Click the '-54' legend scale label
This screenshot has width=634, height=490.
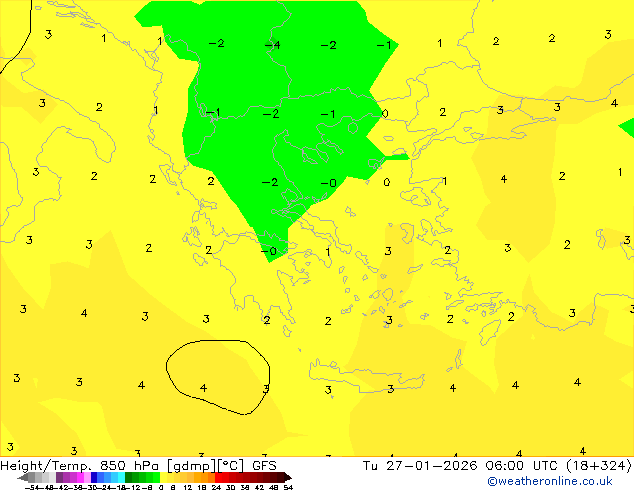[32, 488]
